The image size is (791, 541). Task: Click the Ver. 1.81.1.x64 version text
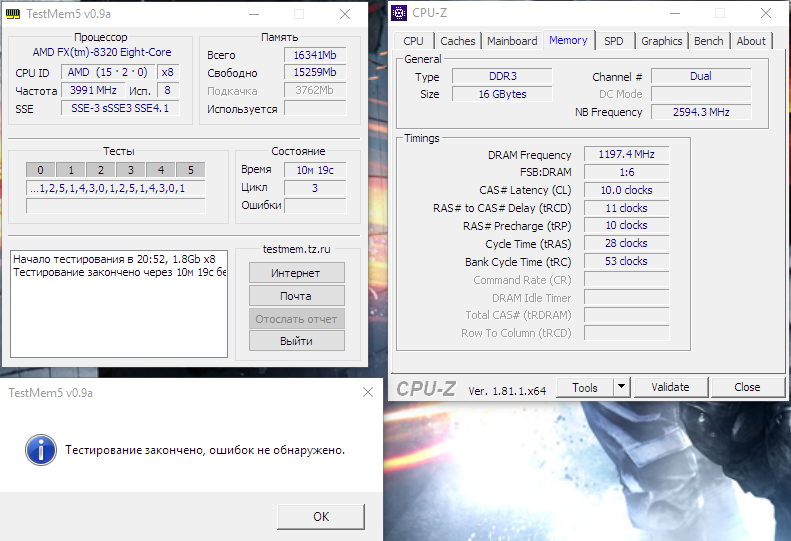pyautogui.click(x=507, y=391)
